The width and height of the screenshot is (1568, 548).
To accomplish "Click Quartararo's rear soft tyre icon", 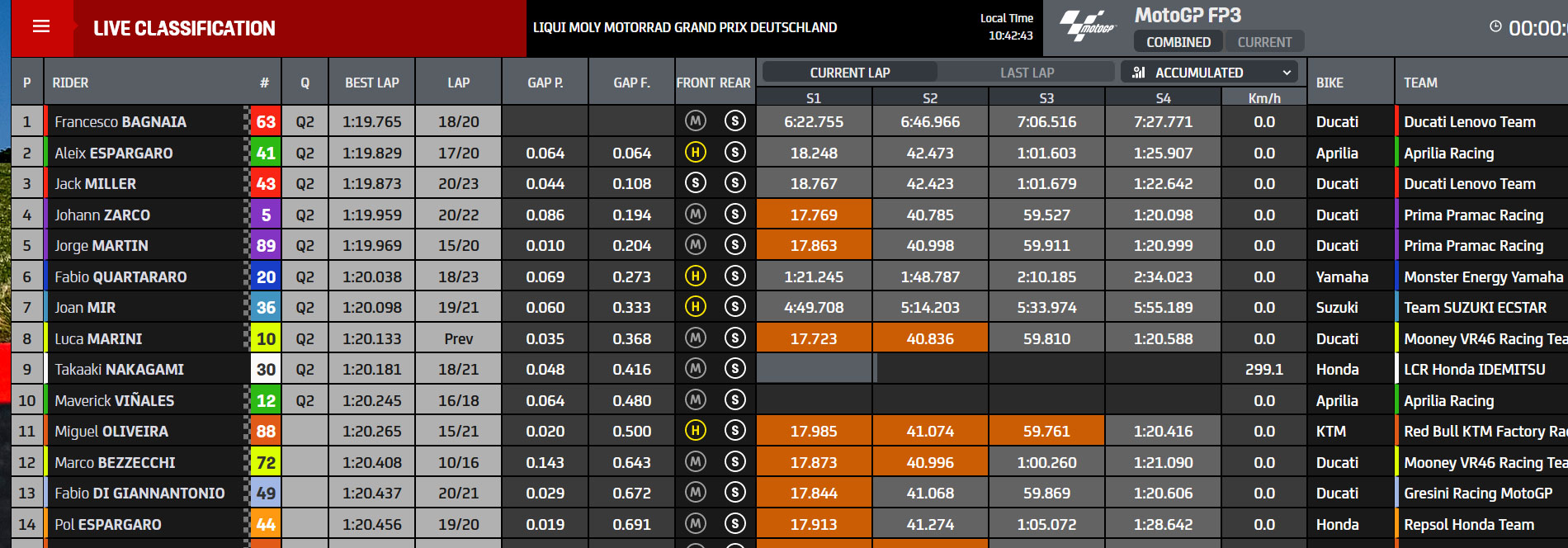I will point(735,276).
